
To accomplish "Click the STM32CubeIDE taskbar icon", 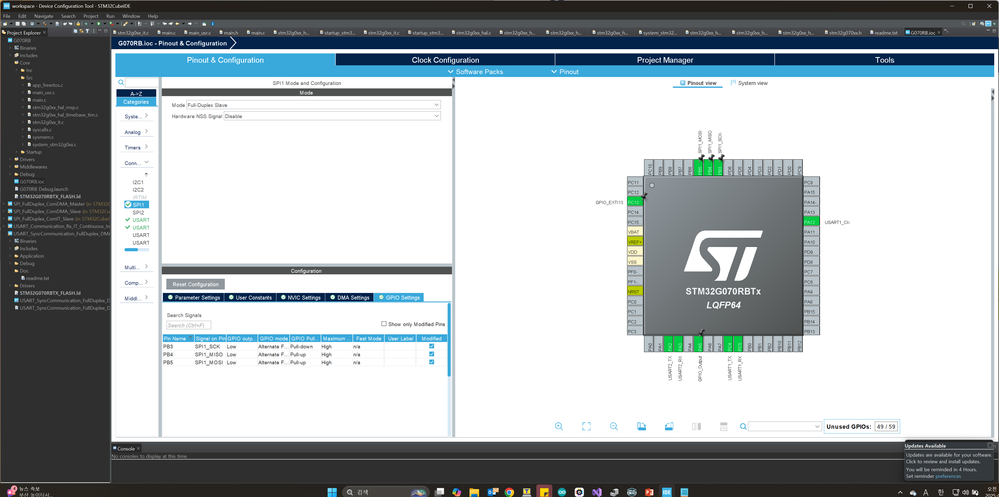I will point(666,492).
